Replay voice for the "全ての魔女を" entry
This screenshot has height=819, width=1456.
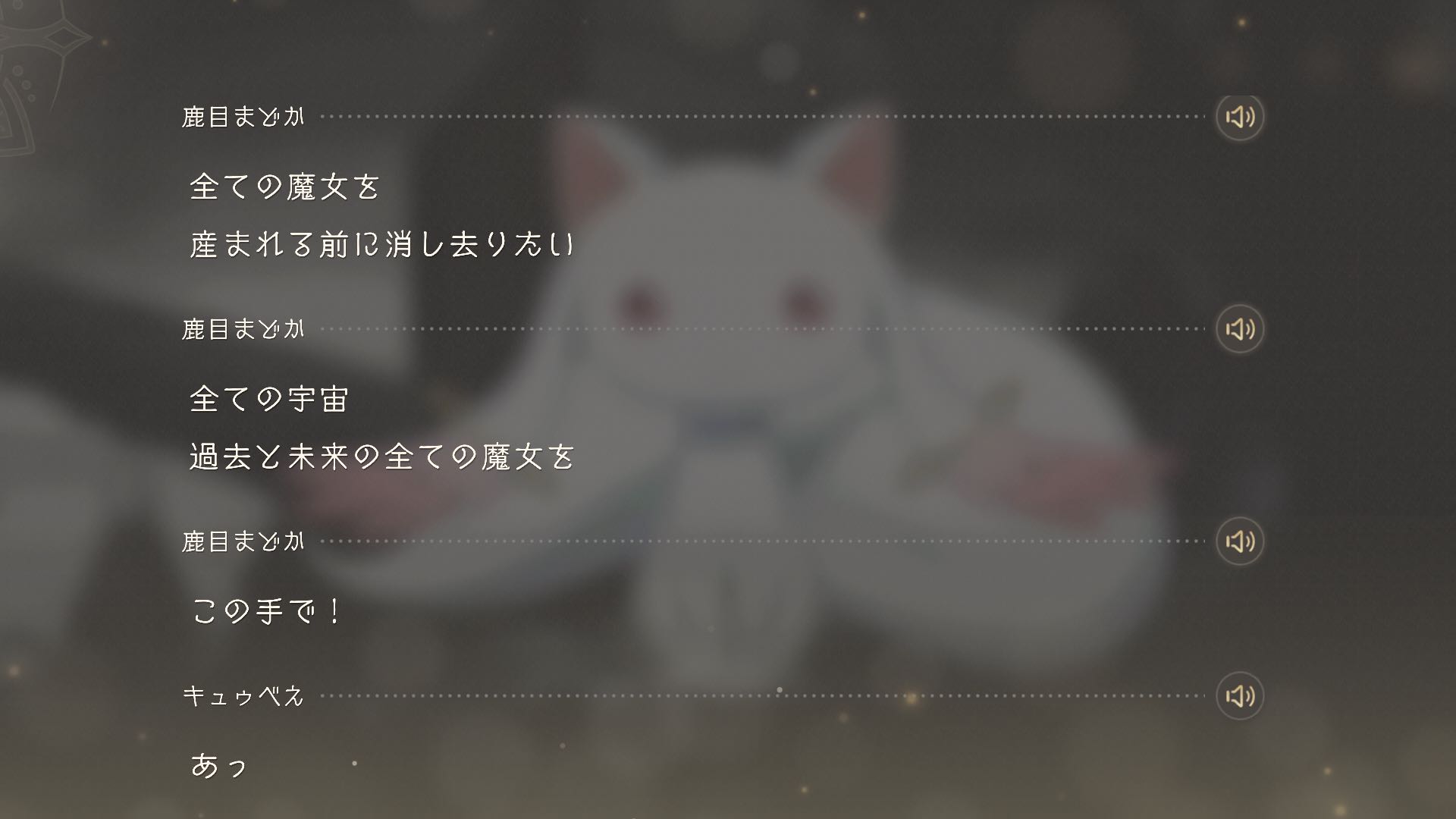(x=1240, y=117)
